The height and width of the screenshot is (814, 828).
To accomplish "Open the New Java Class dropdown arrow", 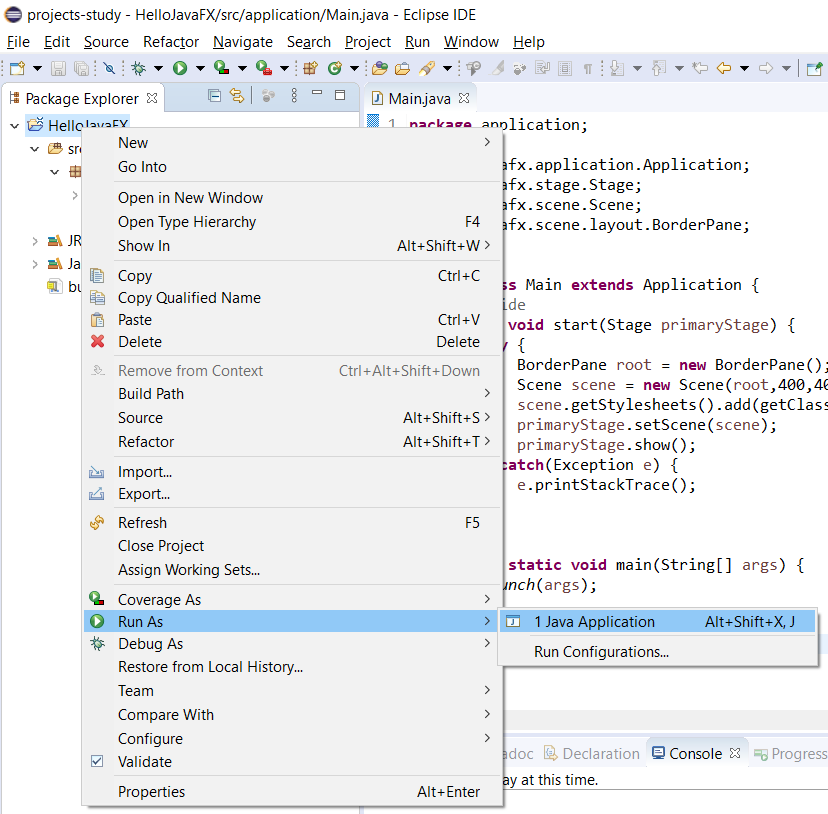I will 354,68.
